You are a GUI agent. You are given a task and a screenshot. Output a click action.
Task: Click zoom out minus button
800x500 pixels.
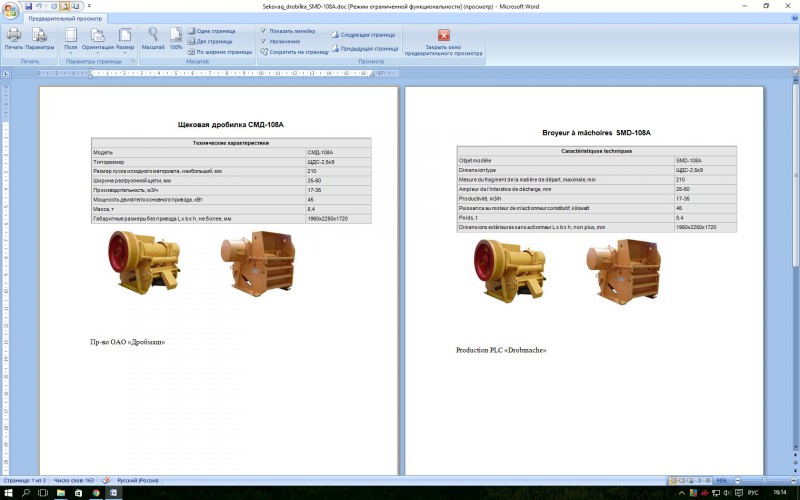click(x=737, y=481)
